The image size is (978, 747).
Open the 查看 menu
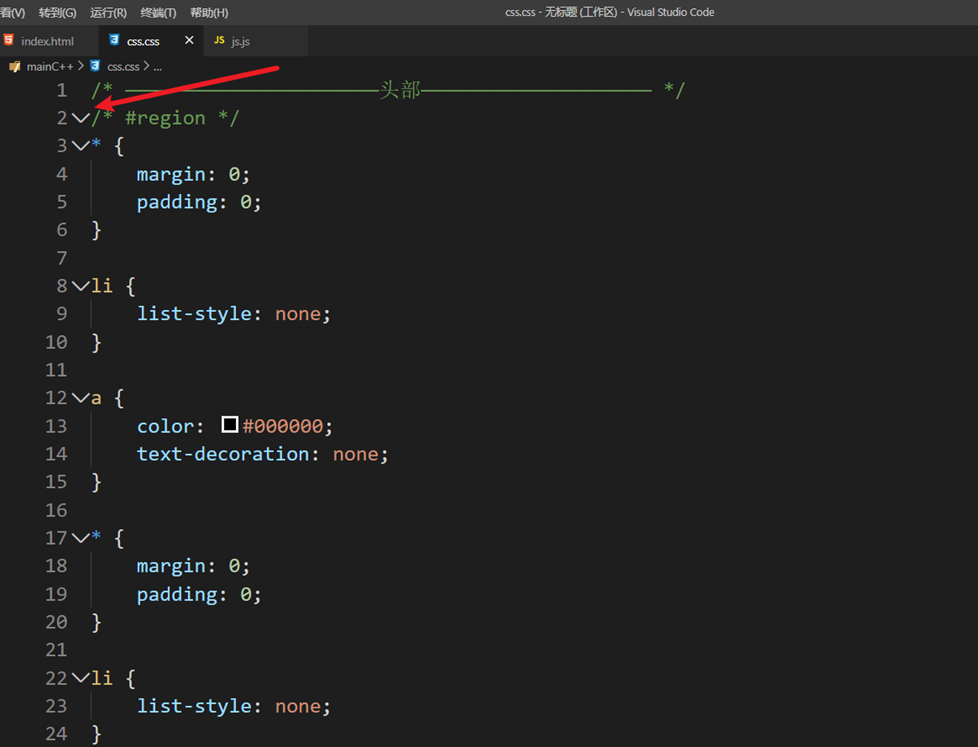point(12,11)
